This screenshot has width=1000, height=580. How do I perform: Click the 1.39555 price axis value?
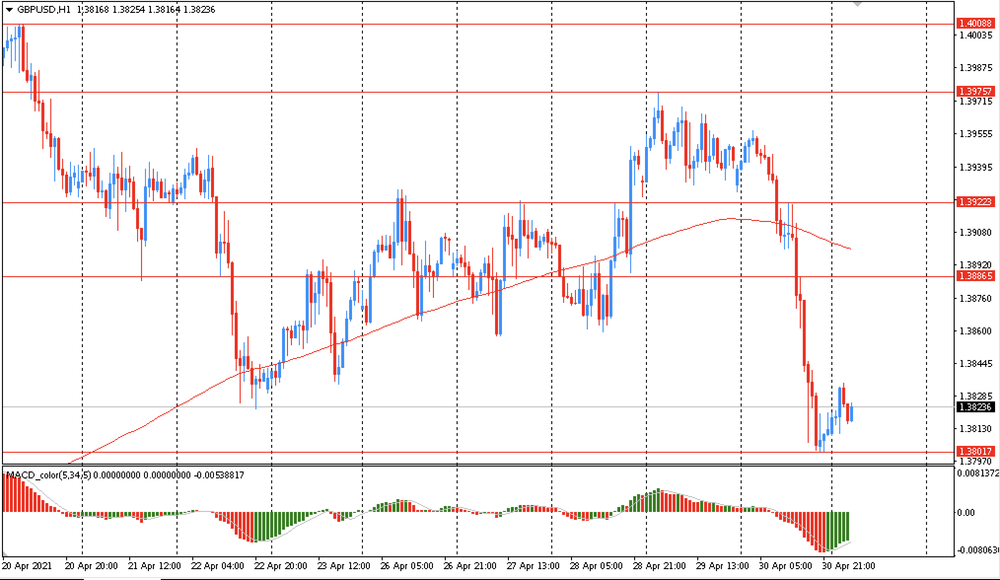click(x=976, y=134)
